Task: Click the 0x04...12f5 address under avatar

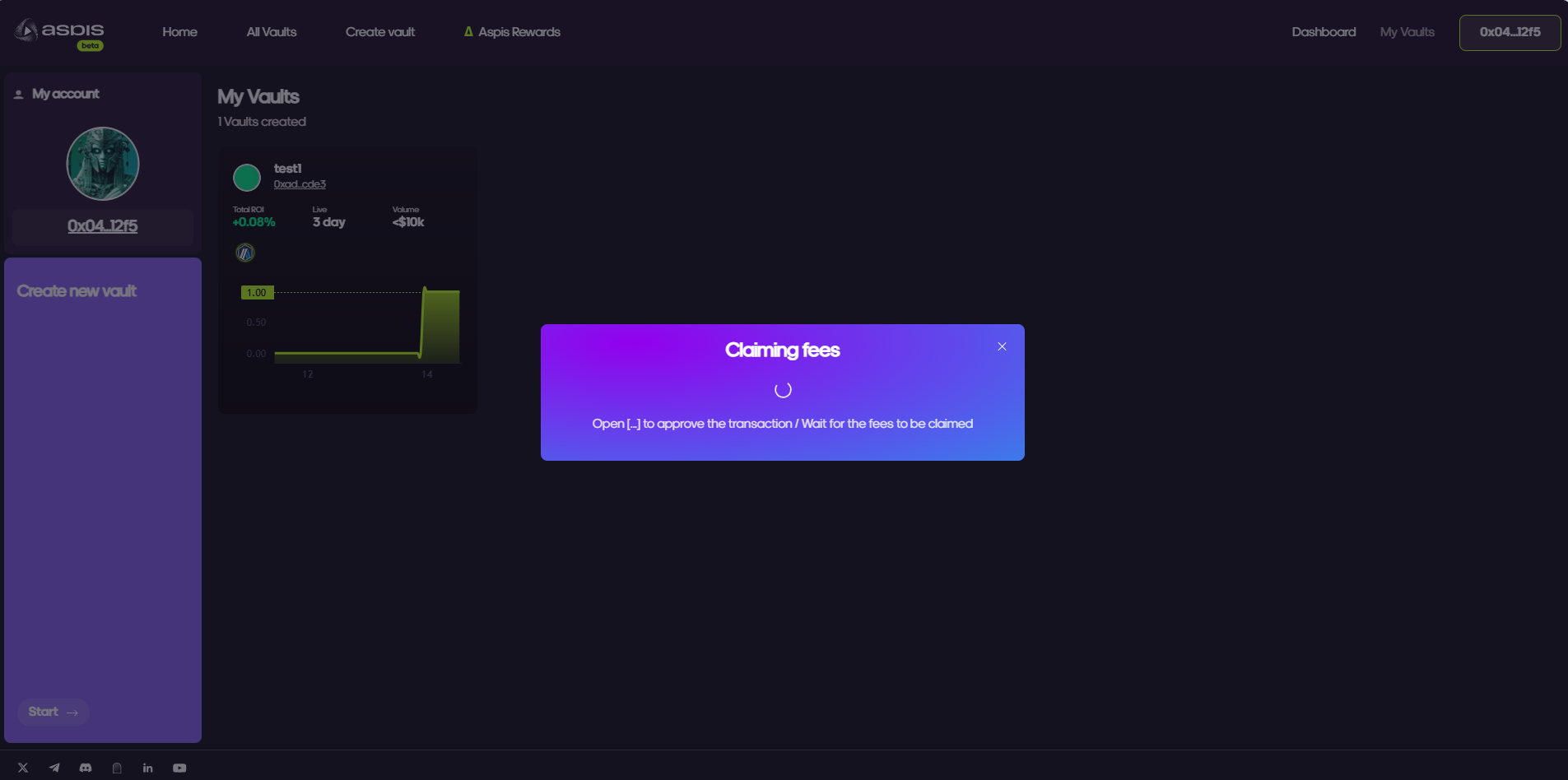Action: pyautogui.click(x=103, y=226)
